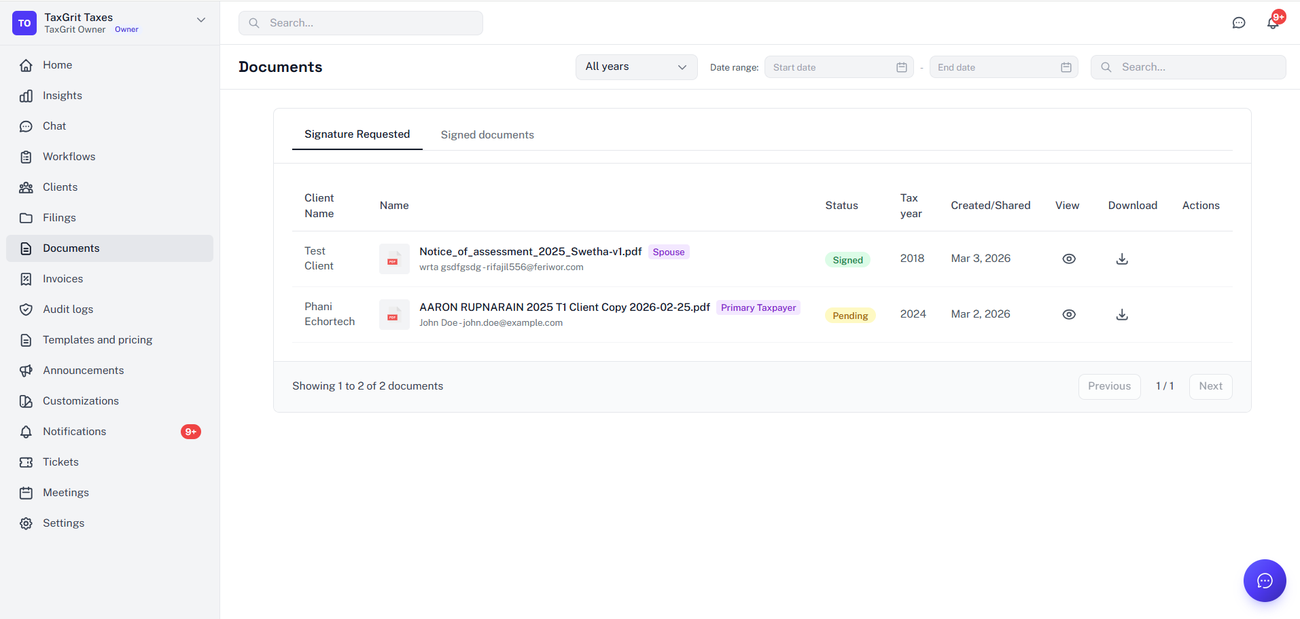The image size is (1300, 619).
Task: Open the notification bell in header
Action: point(1273,22)
